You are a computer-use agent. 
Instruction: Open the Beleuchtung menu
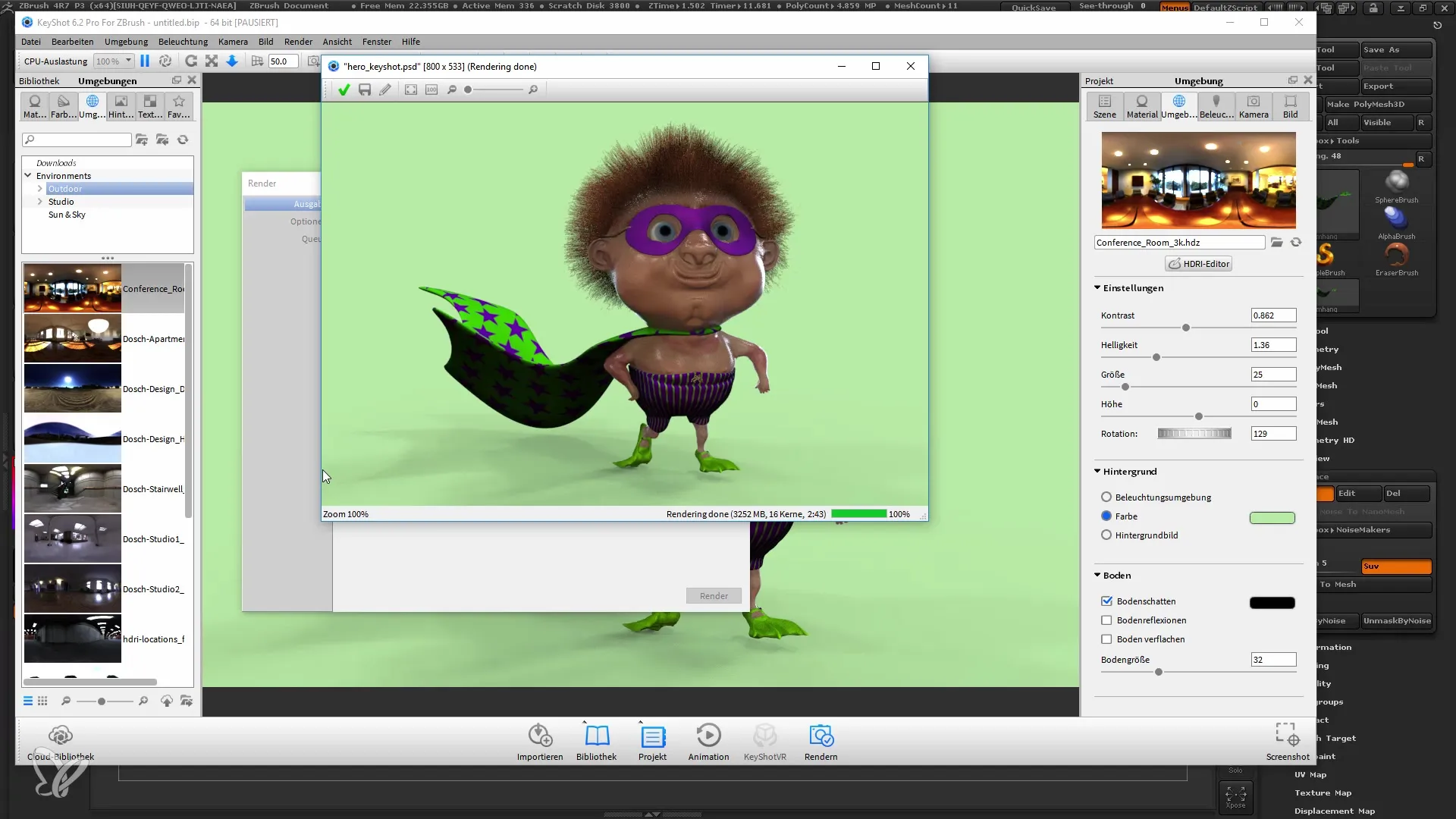click(x=182, y=41)
